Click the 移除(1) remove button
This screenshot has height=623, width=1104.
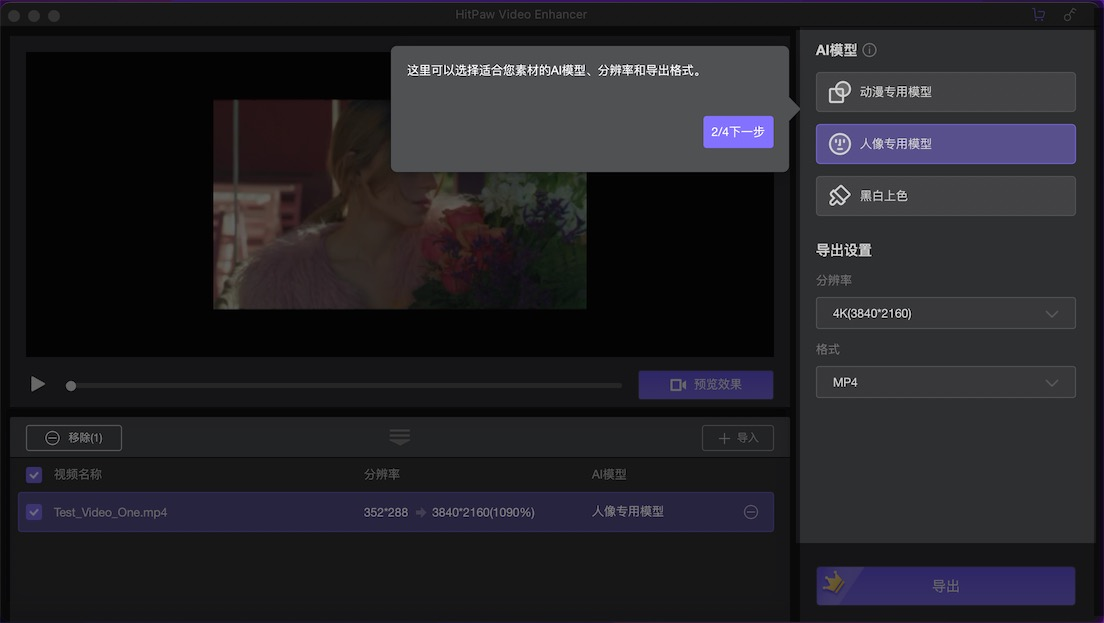(74, 438)
